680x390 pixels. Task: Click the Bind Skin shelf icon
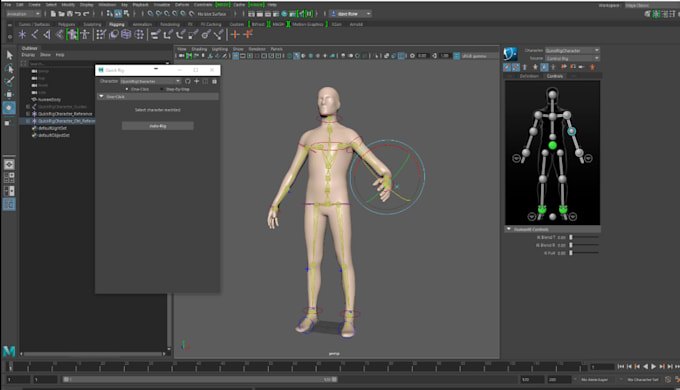pos(59,34)
